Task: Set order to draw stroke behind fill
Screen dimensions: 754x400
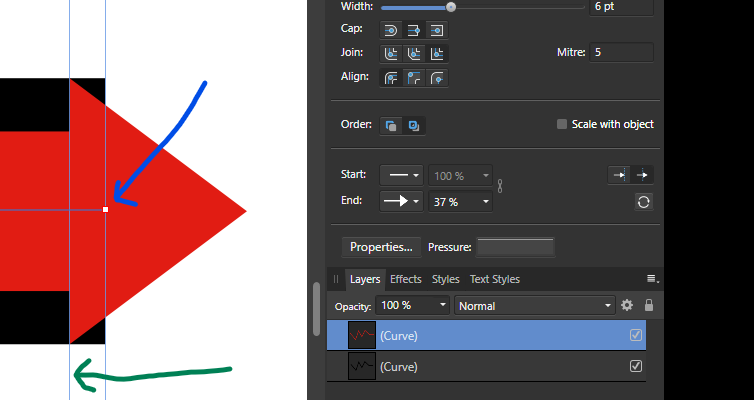Action: (x=391, y=125)
